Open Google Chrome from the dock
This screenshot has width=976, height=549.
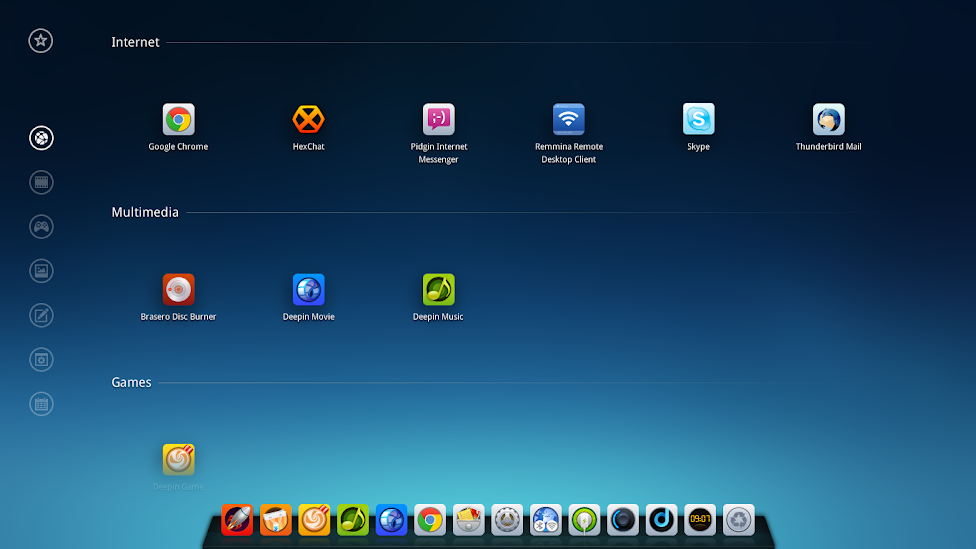[430, 520]
